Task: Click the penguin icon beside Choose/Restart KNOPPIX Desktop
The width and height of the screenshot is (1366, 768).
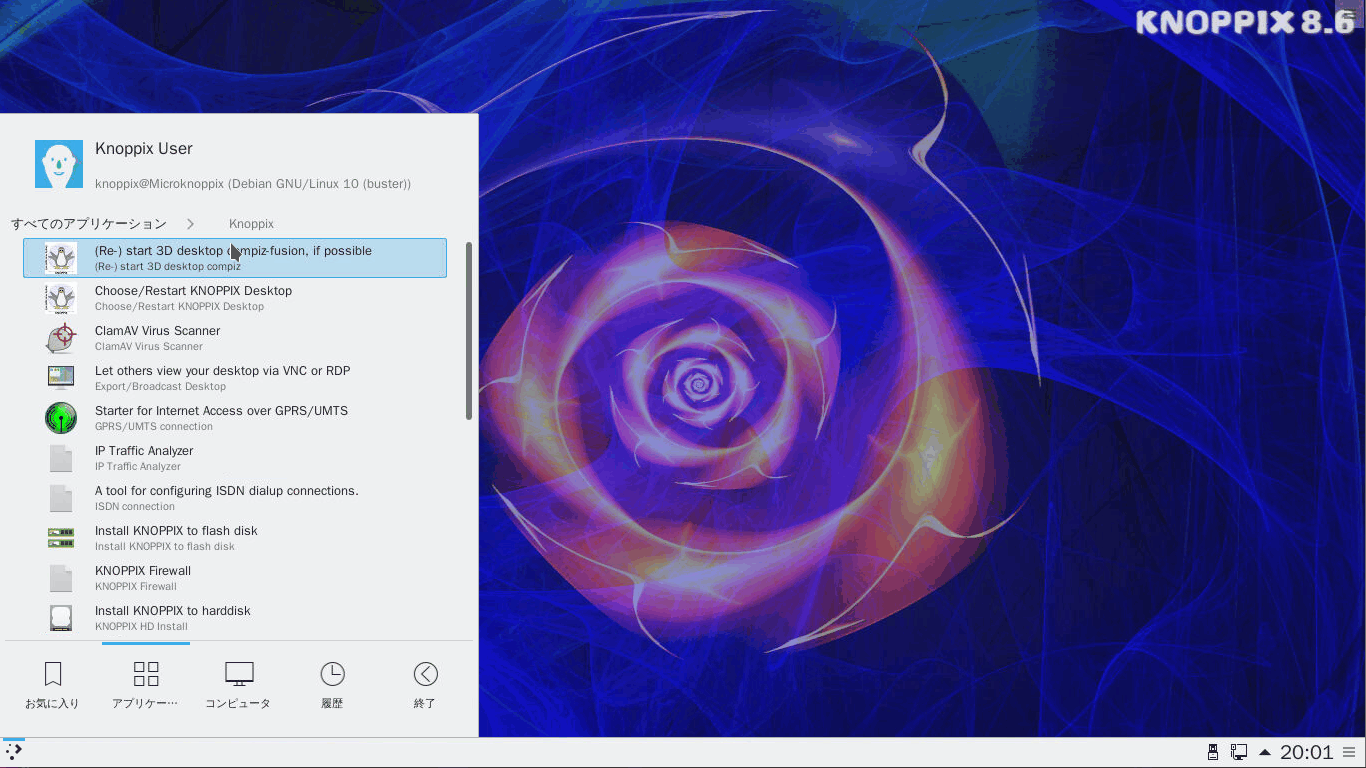Action: (61, 298)
